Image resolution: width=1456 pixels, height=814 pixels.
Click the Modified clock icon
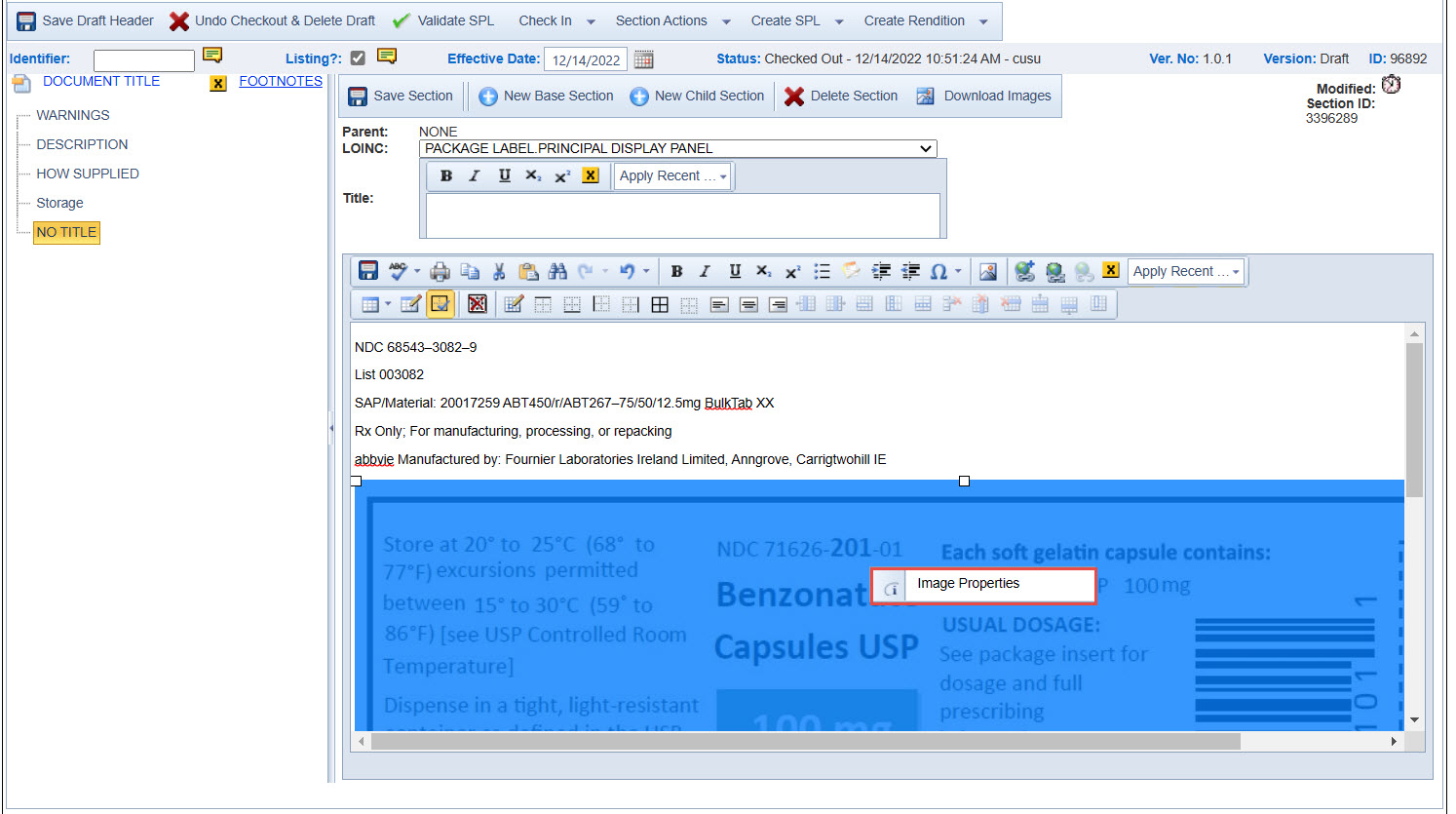(x=1392, y=85)
